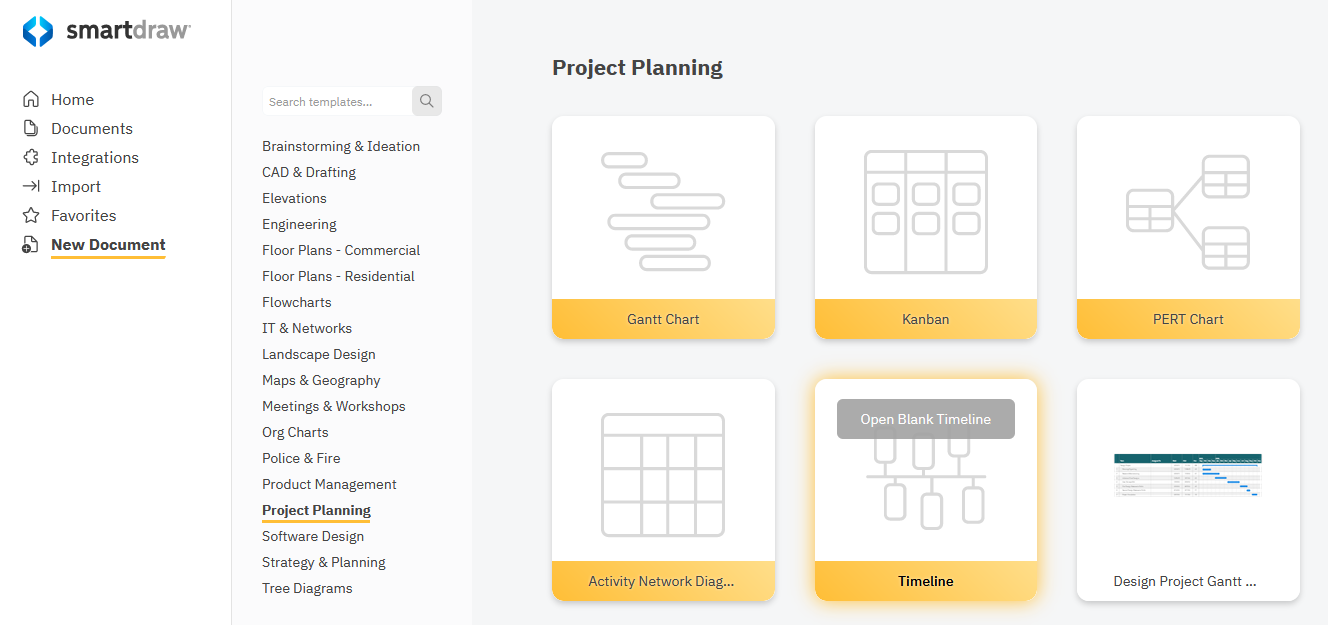This screenshot has width=1328, height=625.
Task: Select the Import option in sidebar
Action: tap(30, 186)
